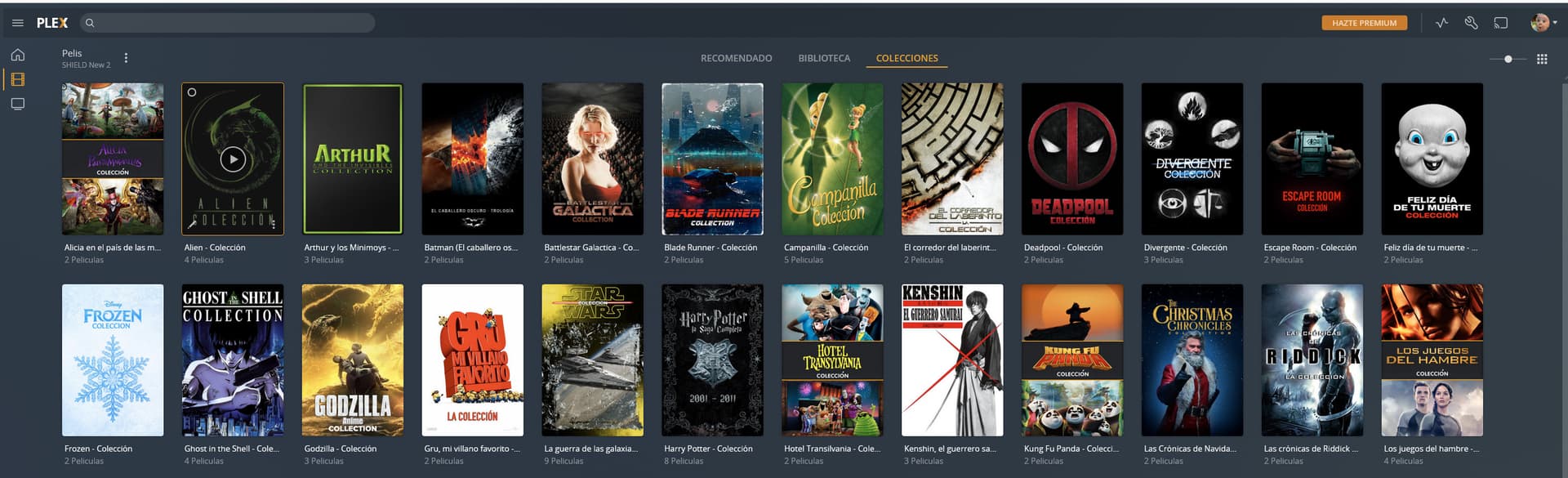Open the Gru mi villano favorito poster

pyautogui.click(x=473, y=360)
